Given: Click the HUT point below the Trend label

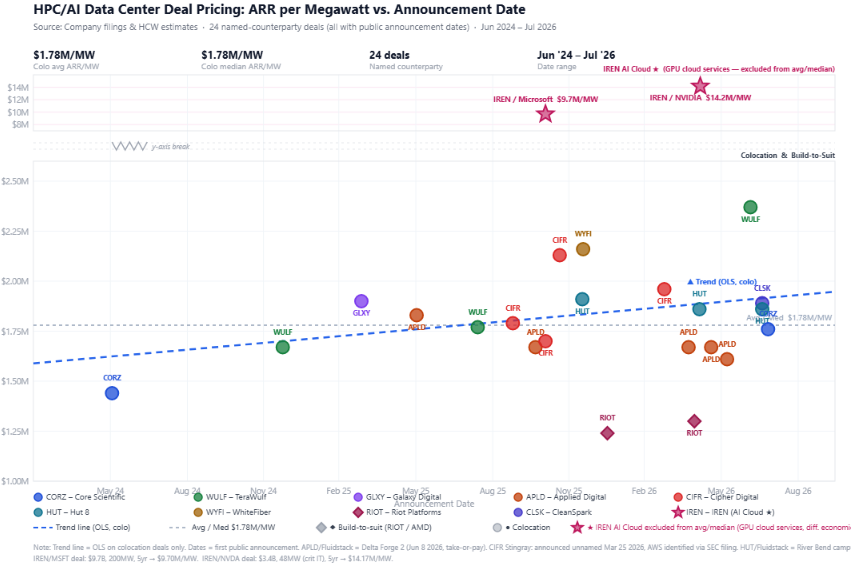Looking at the screenshot, I should pyautogui.click(x=699, y=309).
